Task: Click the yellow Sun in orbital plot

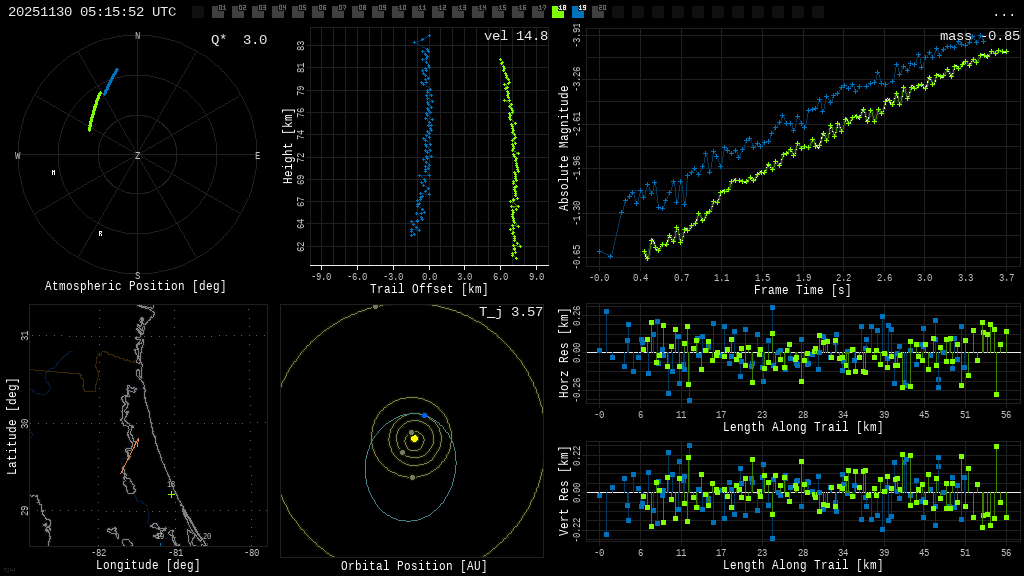Action: (x=414, y=438)
